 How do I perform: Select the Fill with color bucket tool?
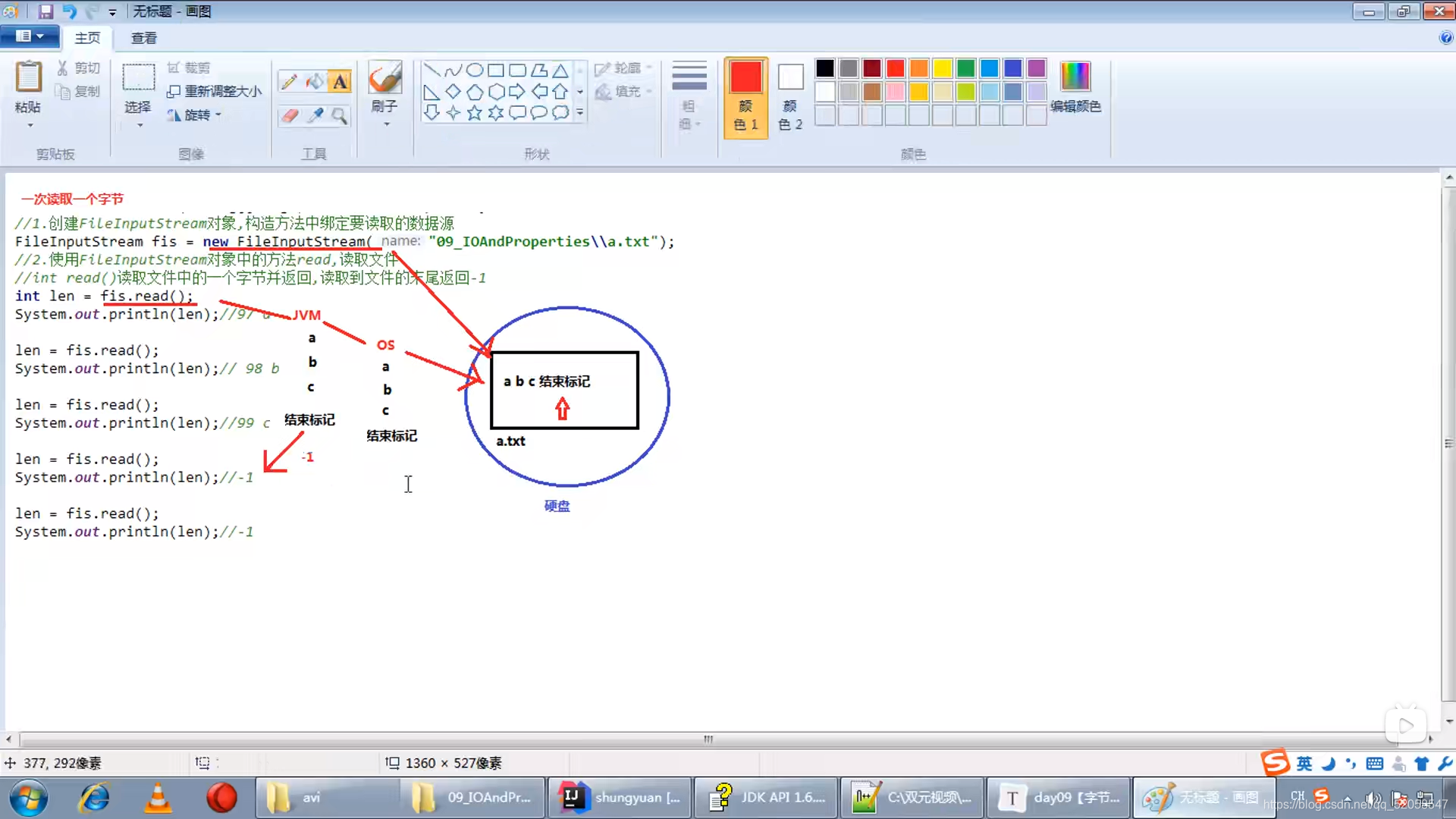(314, 81)
